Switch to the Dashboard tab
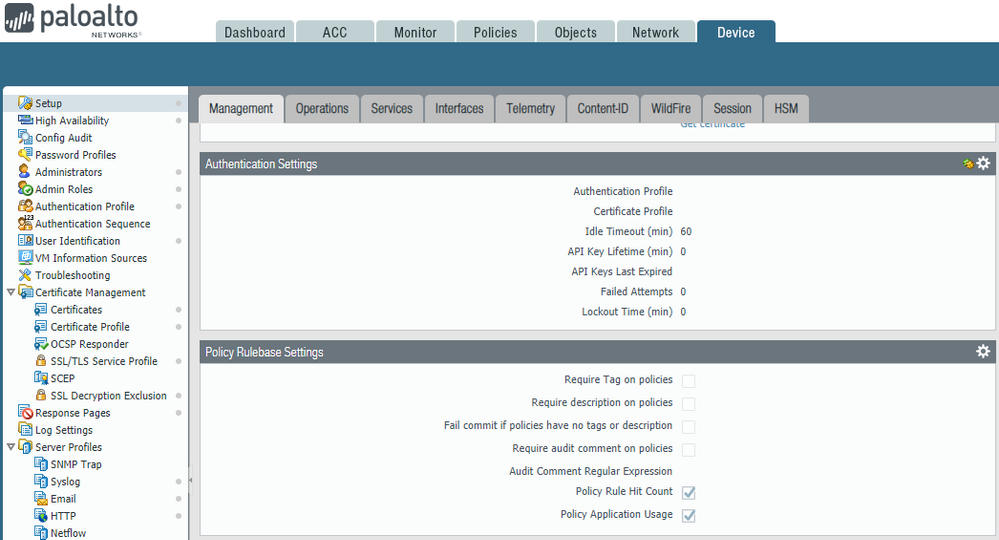Screen dimensions: 999x540 (x=255, y=32)
